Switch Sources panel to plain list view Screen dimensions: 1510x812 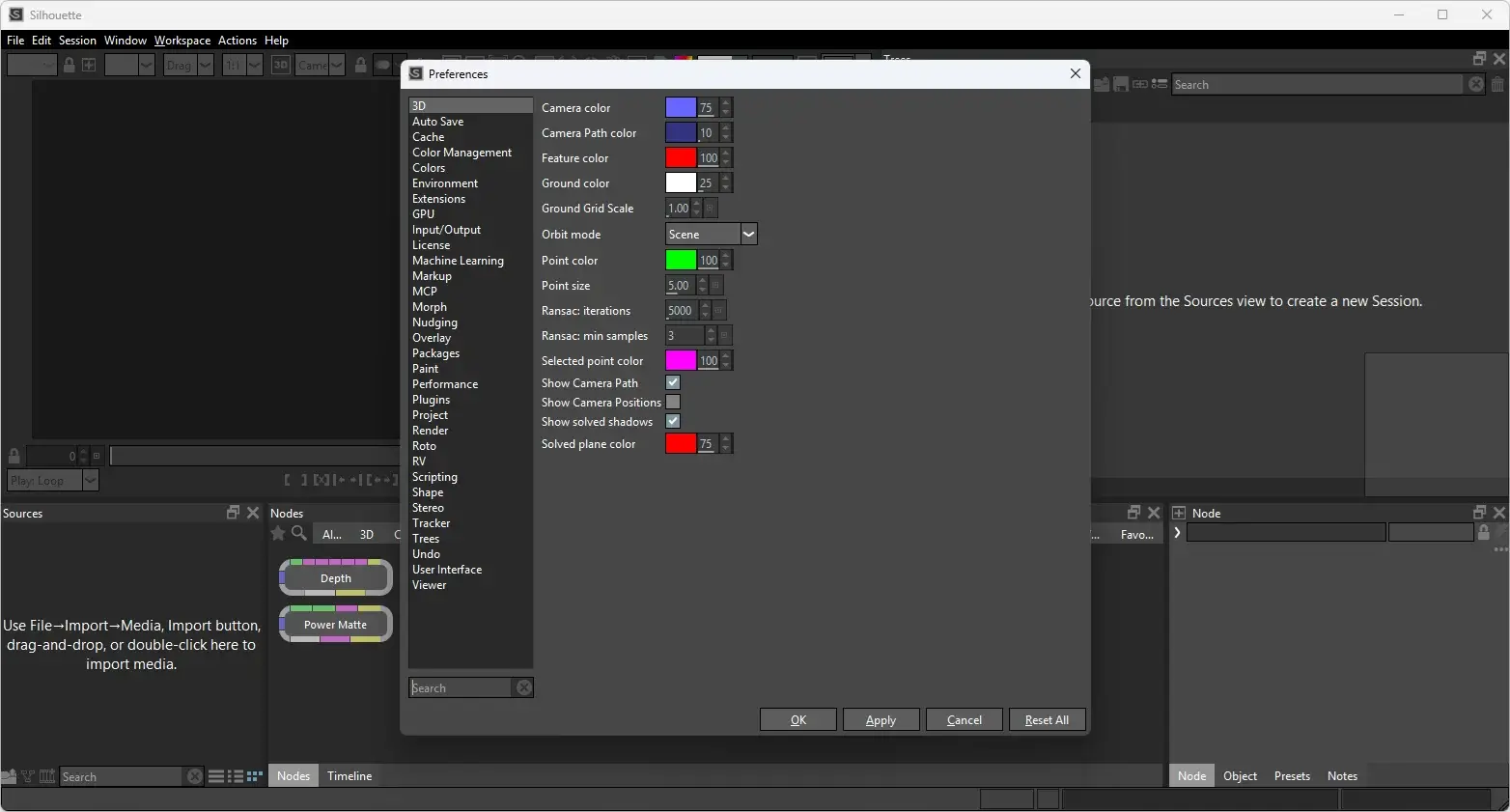pos(216,776)
